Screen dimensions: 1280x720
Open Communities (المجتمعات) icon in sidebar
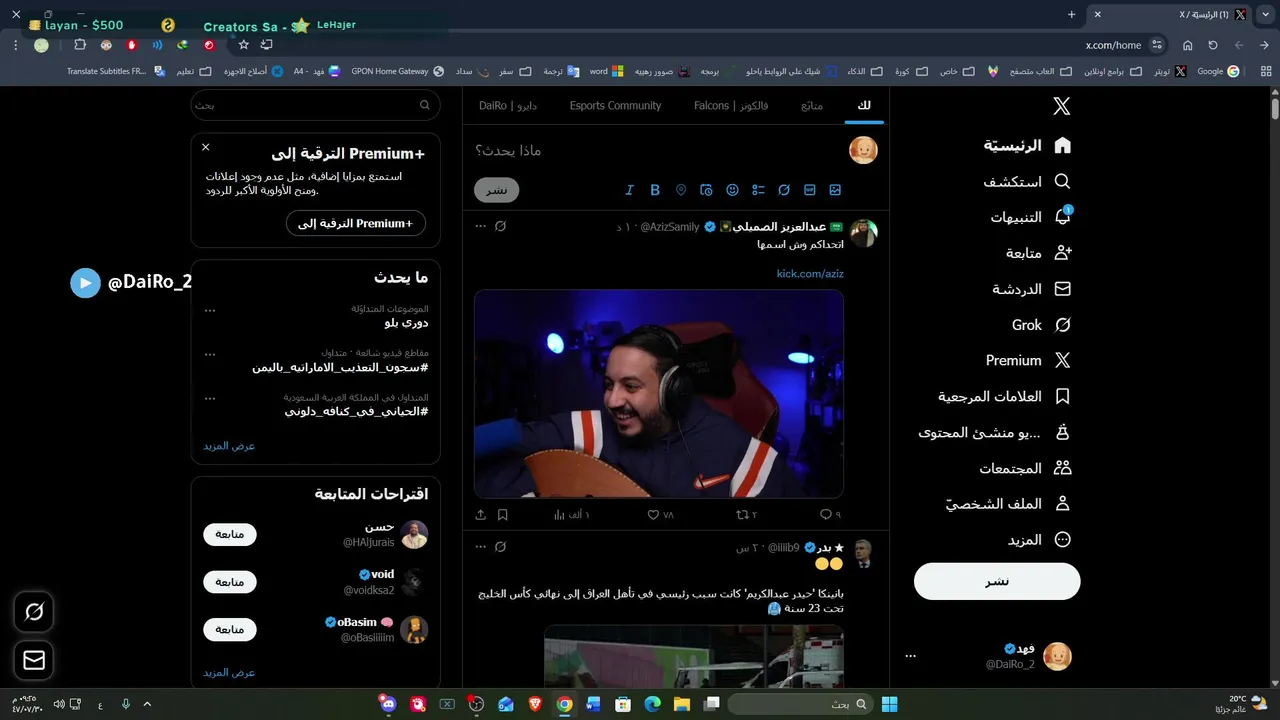coord(1062,468)
